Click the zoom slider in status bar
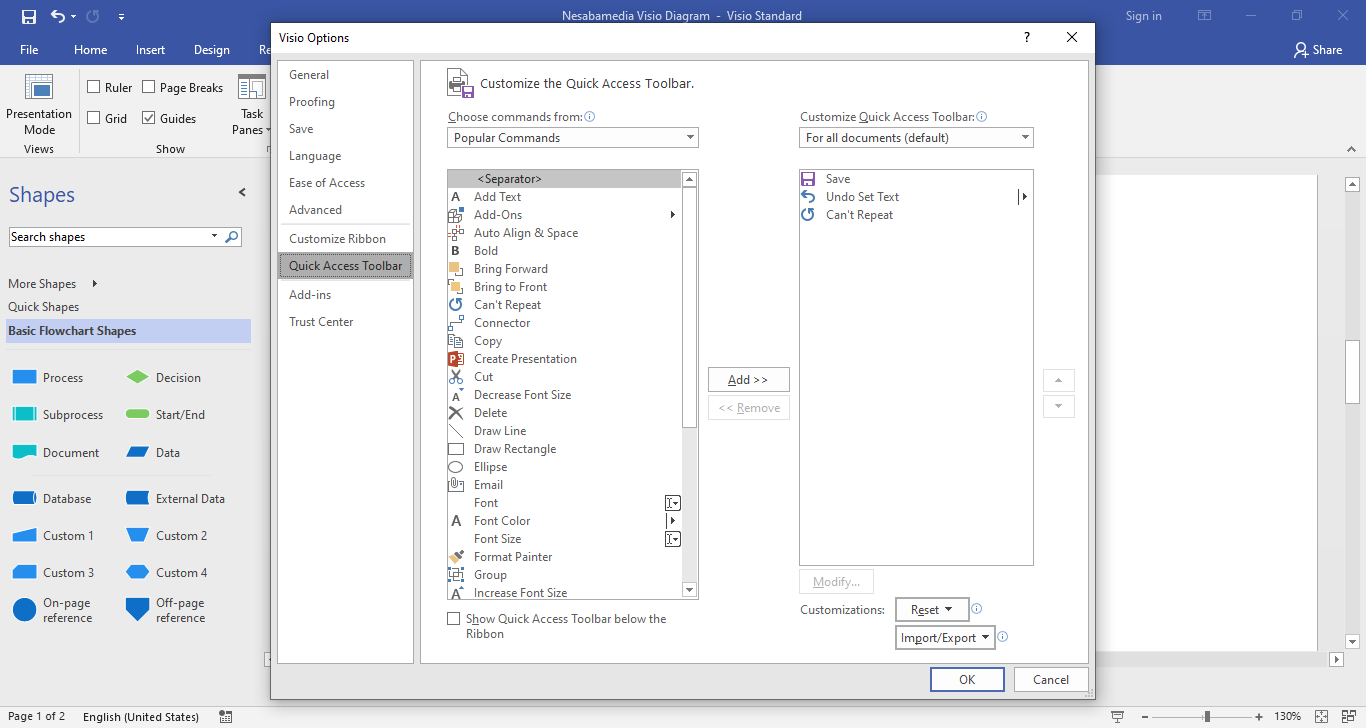Image resolution: width=1366 pixels, height=728 pixels. [x=1207, y=716]
